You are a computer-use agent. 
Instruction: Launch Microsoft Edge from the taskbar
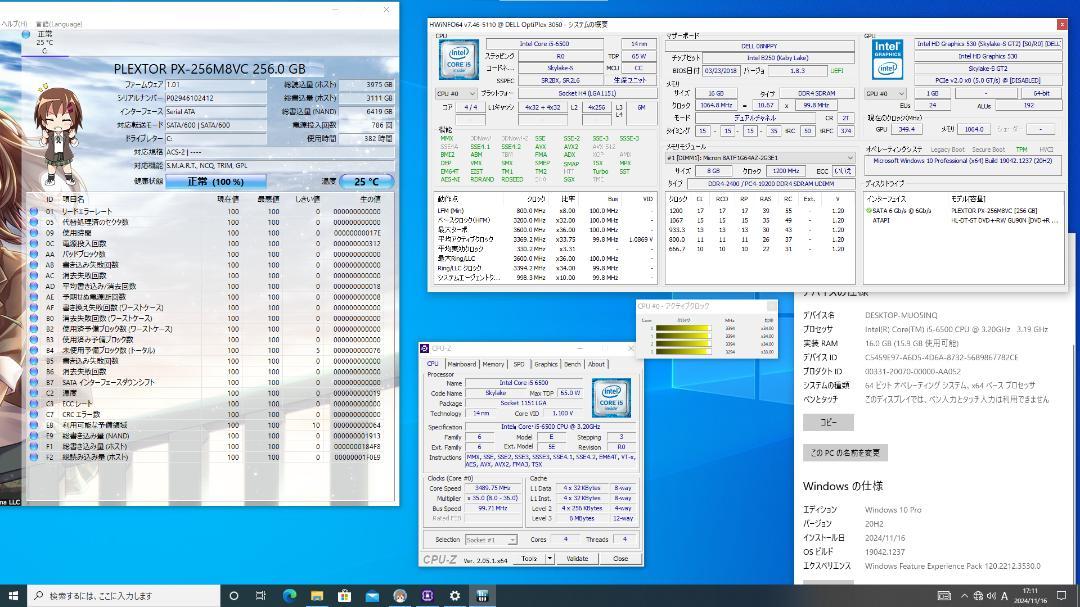tap(289, 595)
